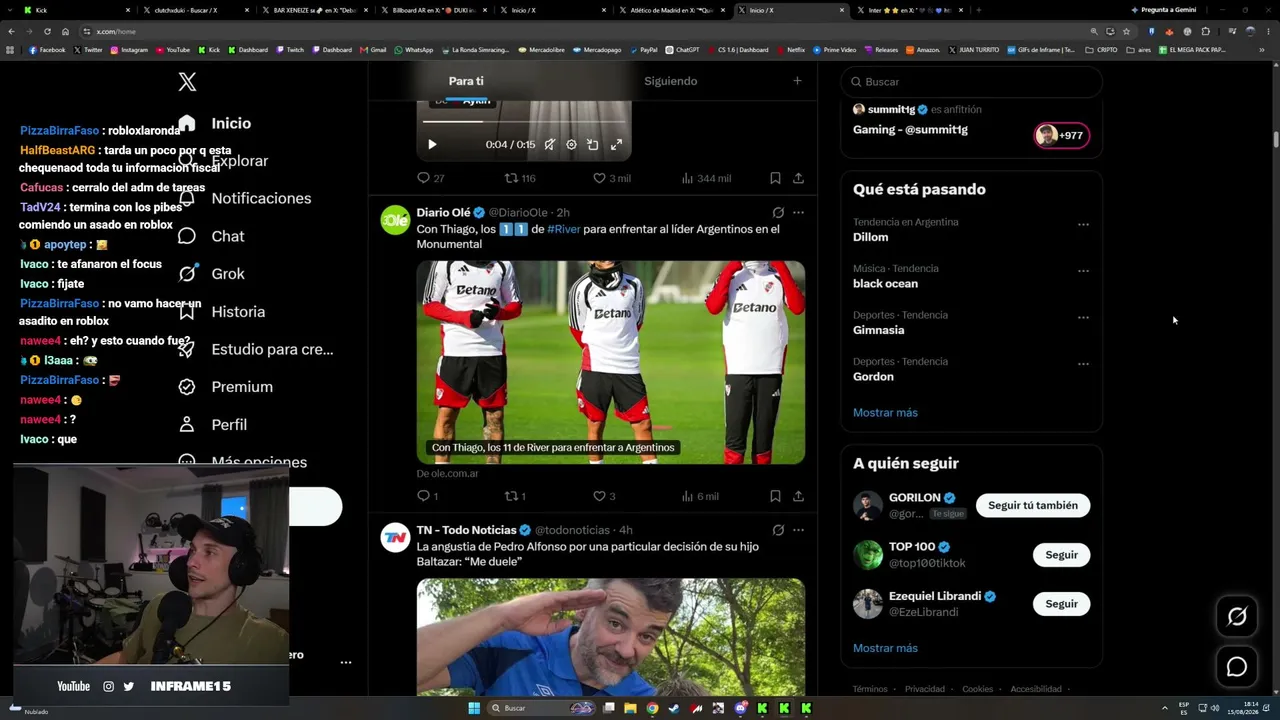Like the post with 3 mil likes
This screenshot has height=720, width=1280.
point(611,178)
